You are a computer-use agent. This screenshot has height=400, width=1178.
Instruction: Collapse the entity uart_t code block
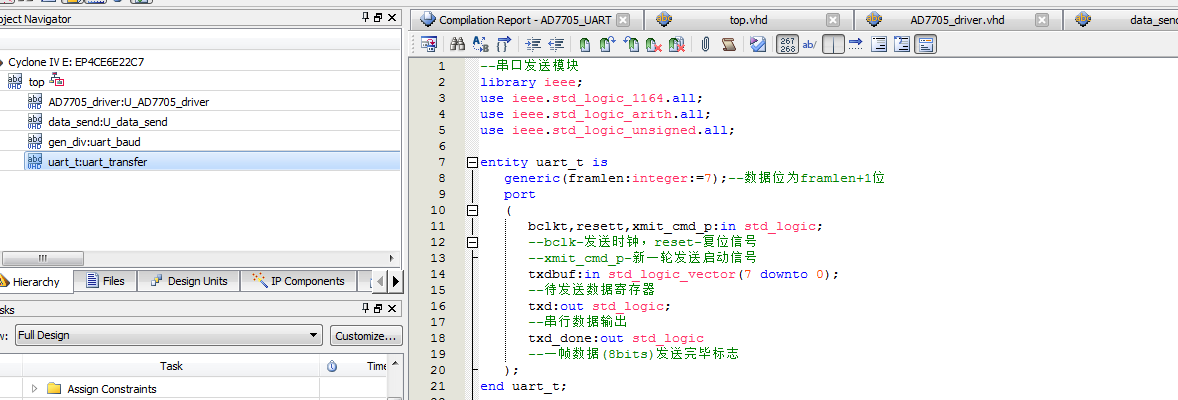(x=472, y=162)
